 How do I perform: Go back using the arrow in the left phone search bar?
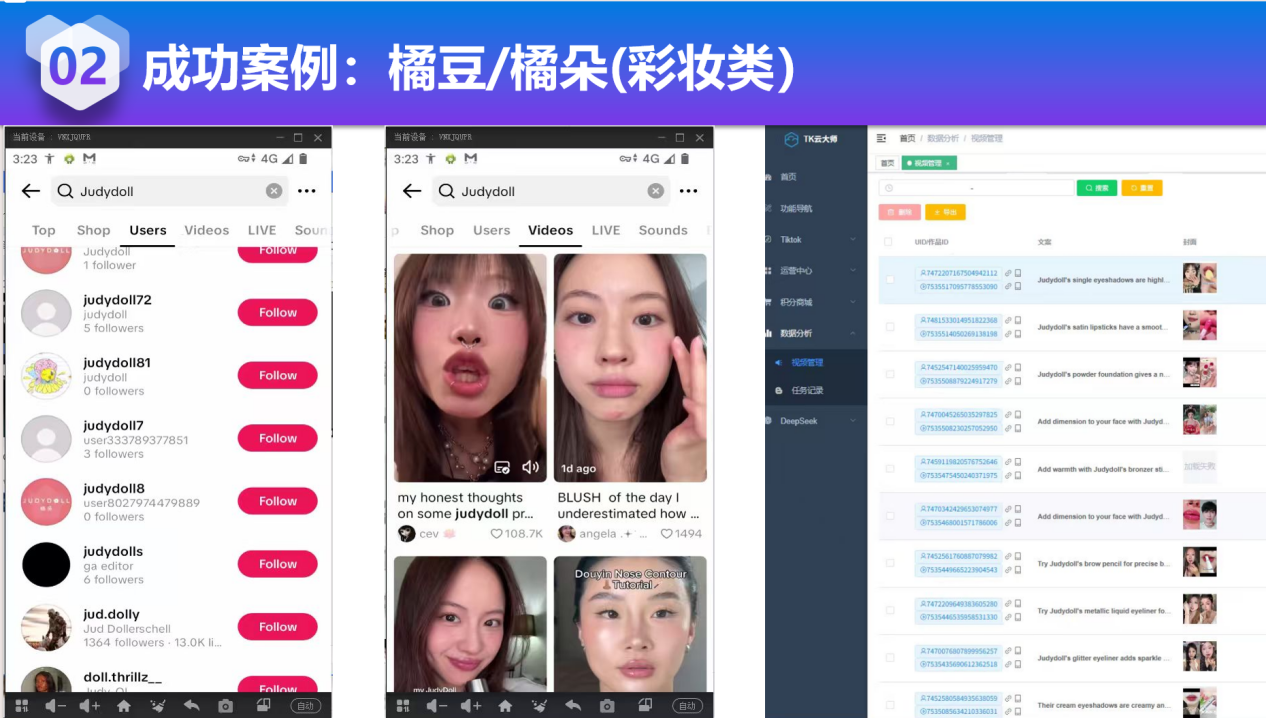click(31, 191)
